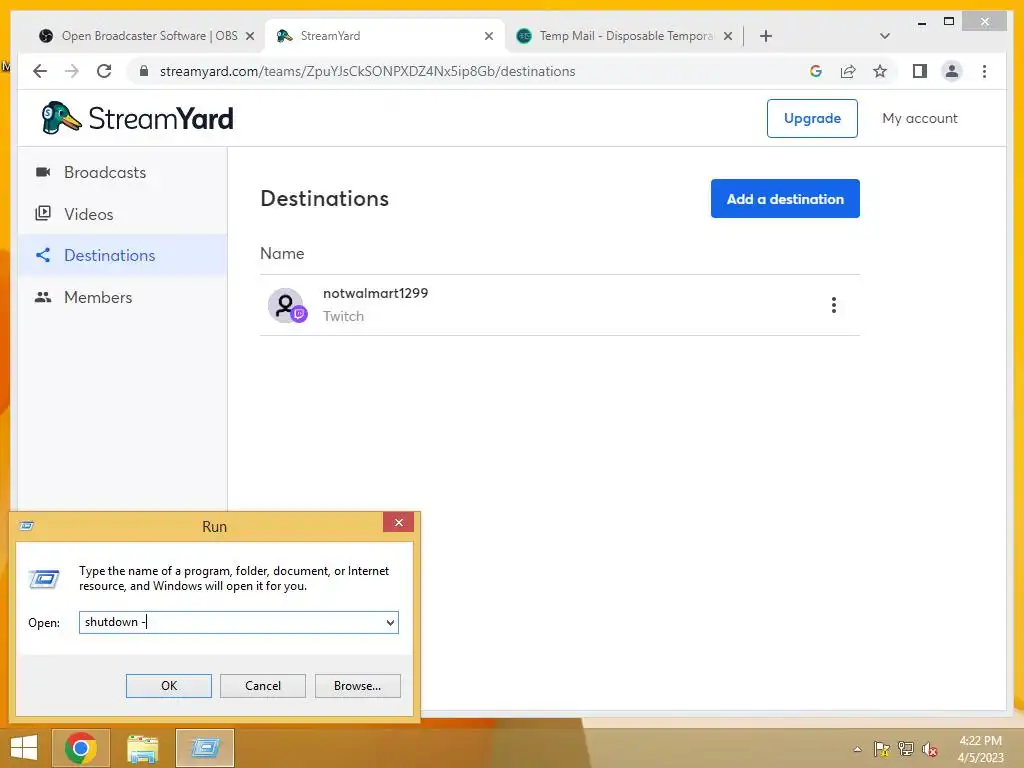Click the notwalmart1299 destination name

(x=376, y=293)
